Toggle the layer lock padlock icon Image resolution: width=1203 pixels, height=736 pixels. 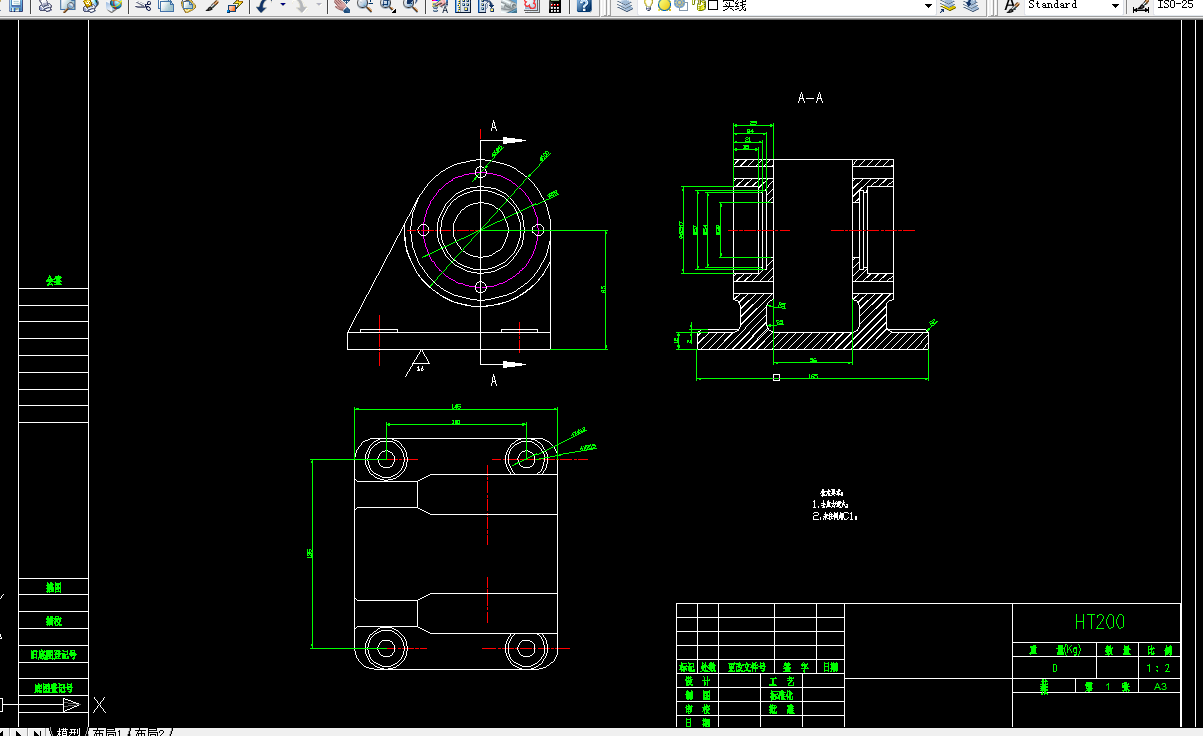point(698,6)
